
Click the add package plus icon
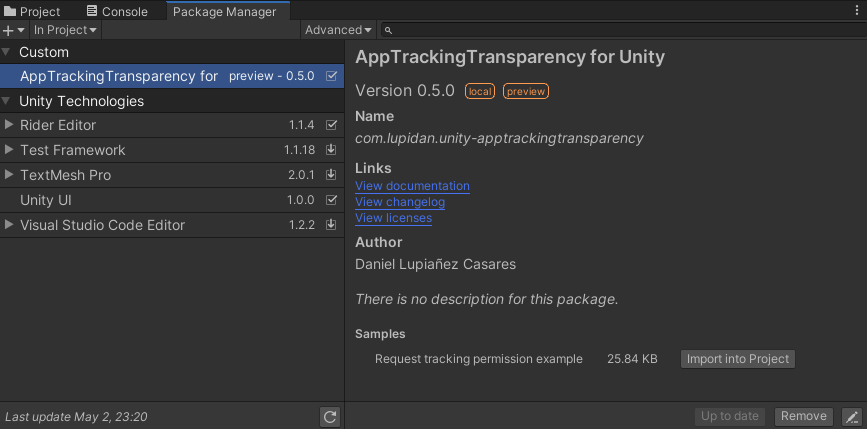tap(10, 30)
